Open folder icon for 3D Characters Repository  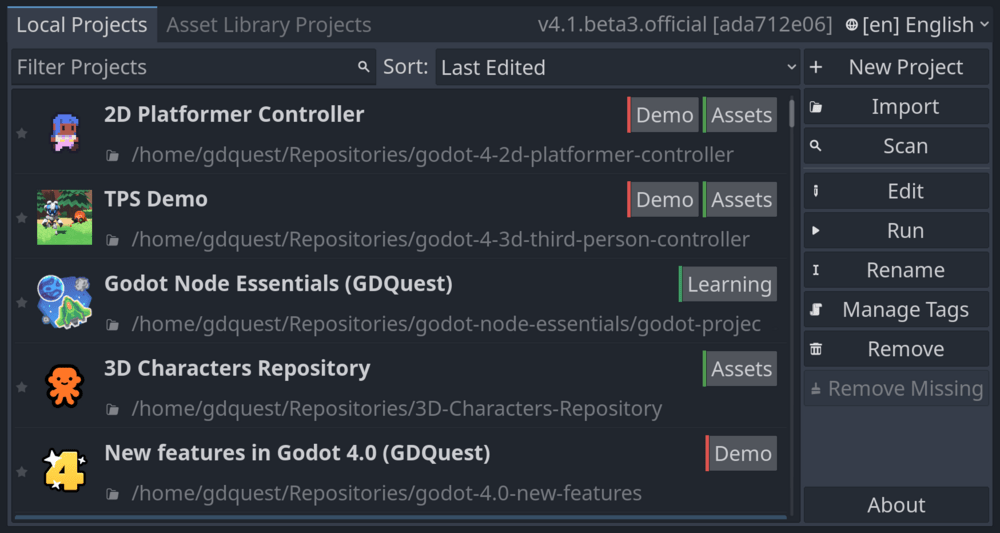tap(113, 410)
